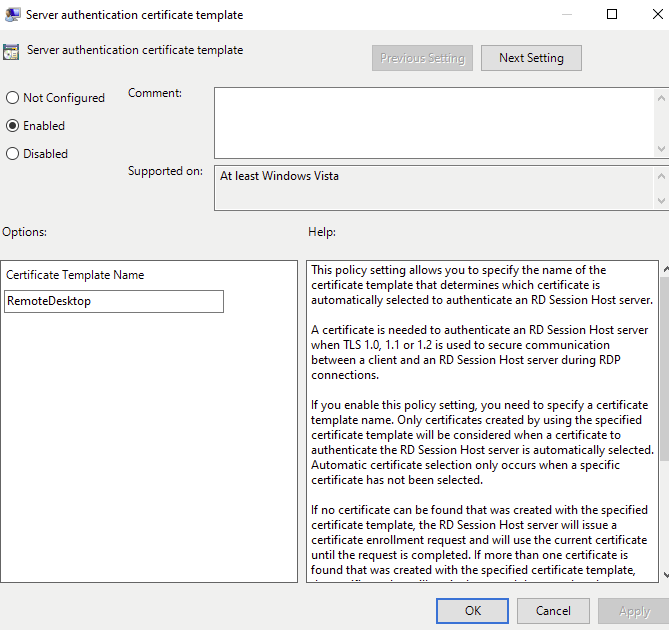Select the Not Configured option

[13, 98]
